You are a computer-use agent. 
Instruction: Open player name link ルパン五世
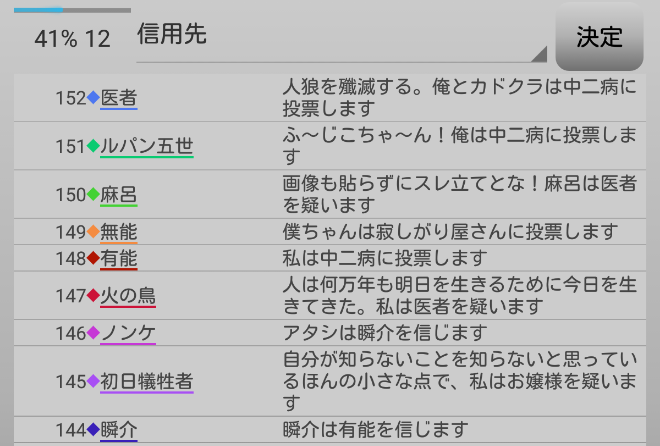coord(147,146)
